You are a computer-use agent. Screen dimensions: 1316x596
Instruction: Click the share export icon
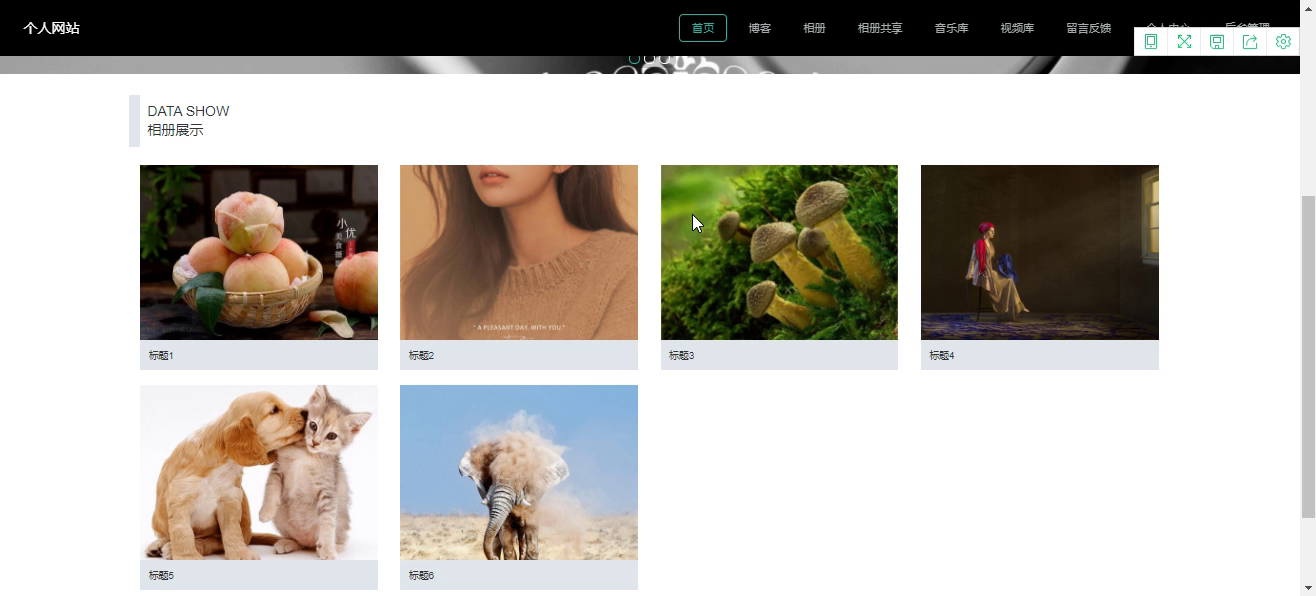pos(1250,42)
